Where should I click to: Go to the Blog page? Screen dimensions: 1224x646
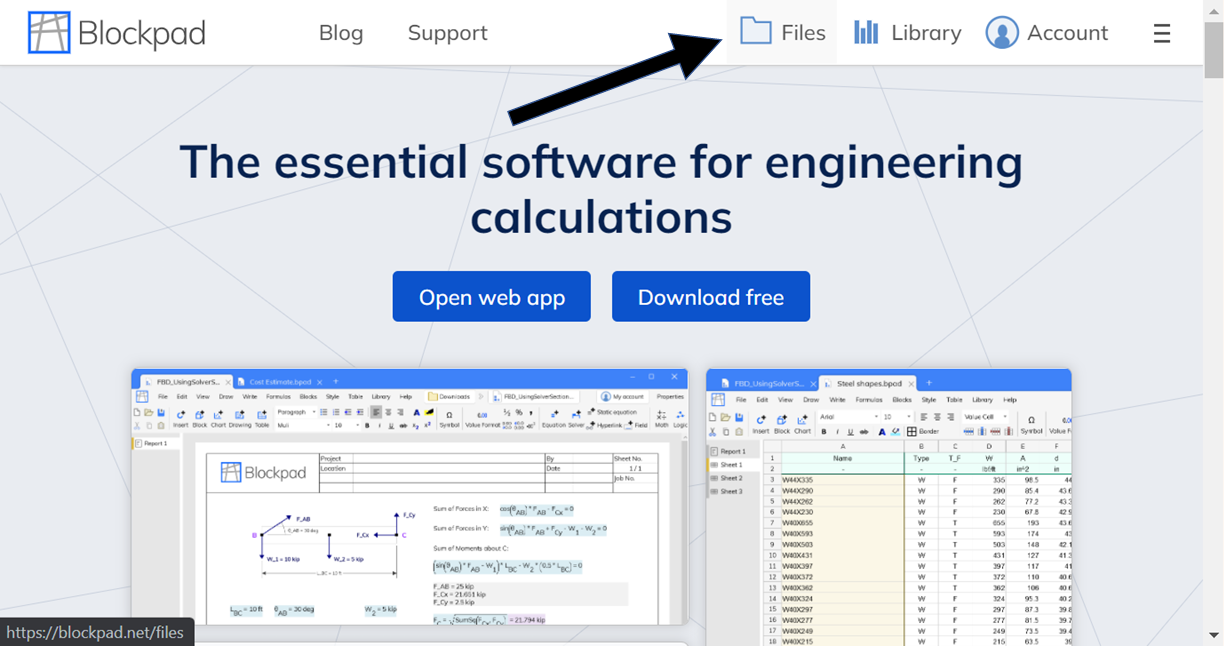[x=341, y=33]
